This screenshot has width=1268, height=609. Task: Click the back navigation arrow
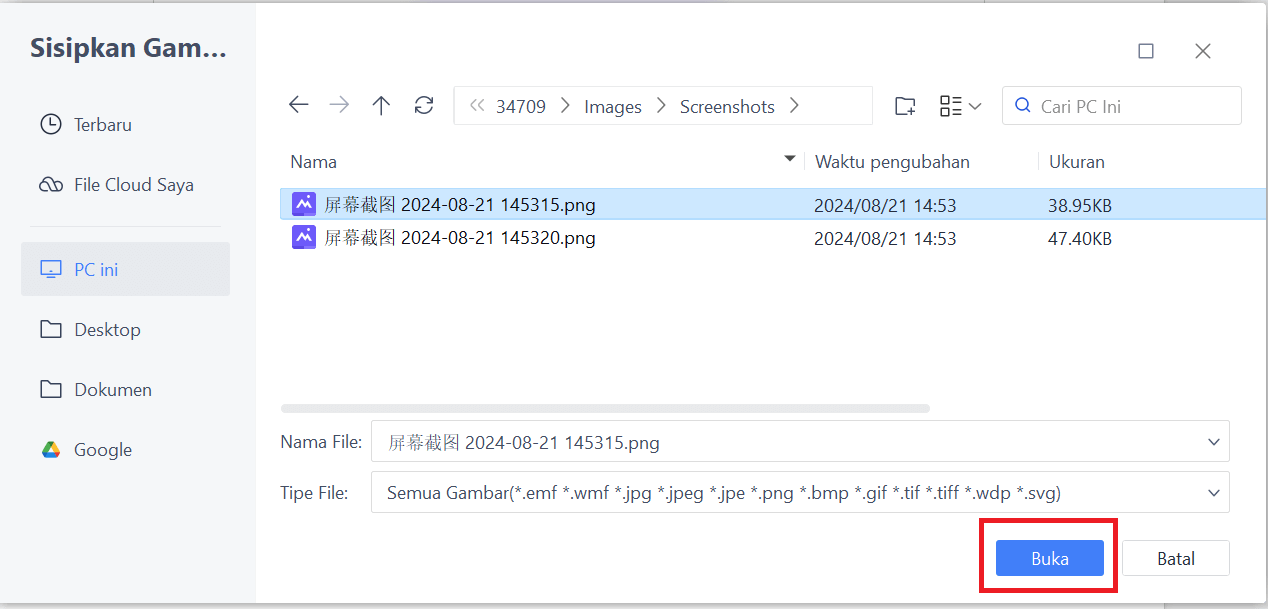(x=298, y=104)
